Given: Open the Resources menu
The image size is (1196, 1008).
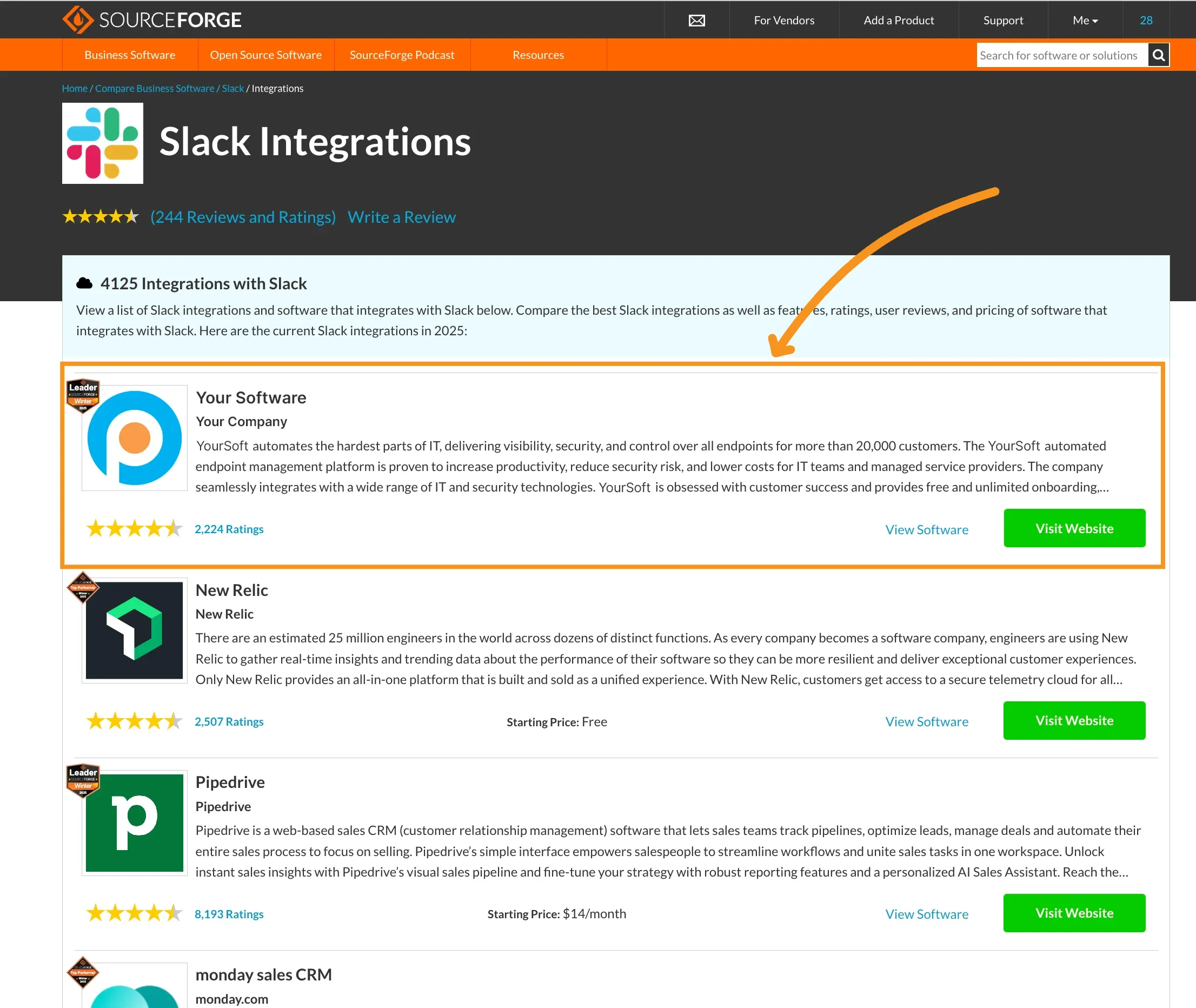Looking at the screenshot, I should click(x=539, y=55).
